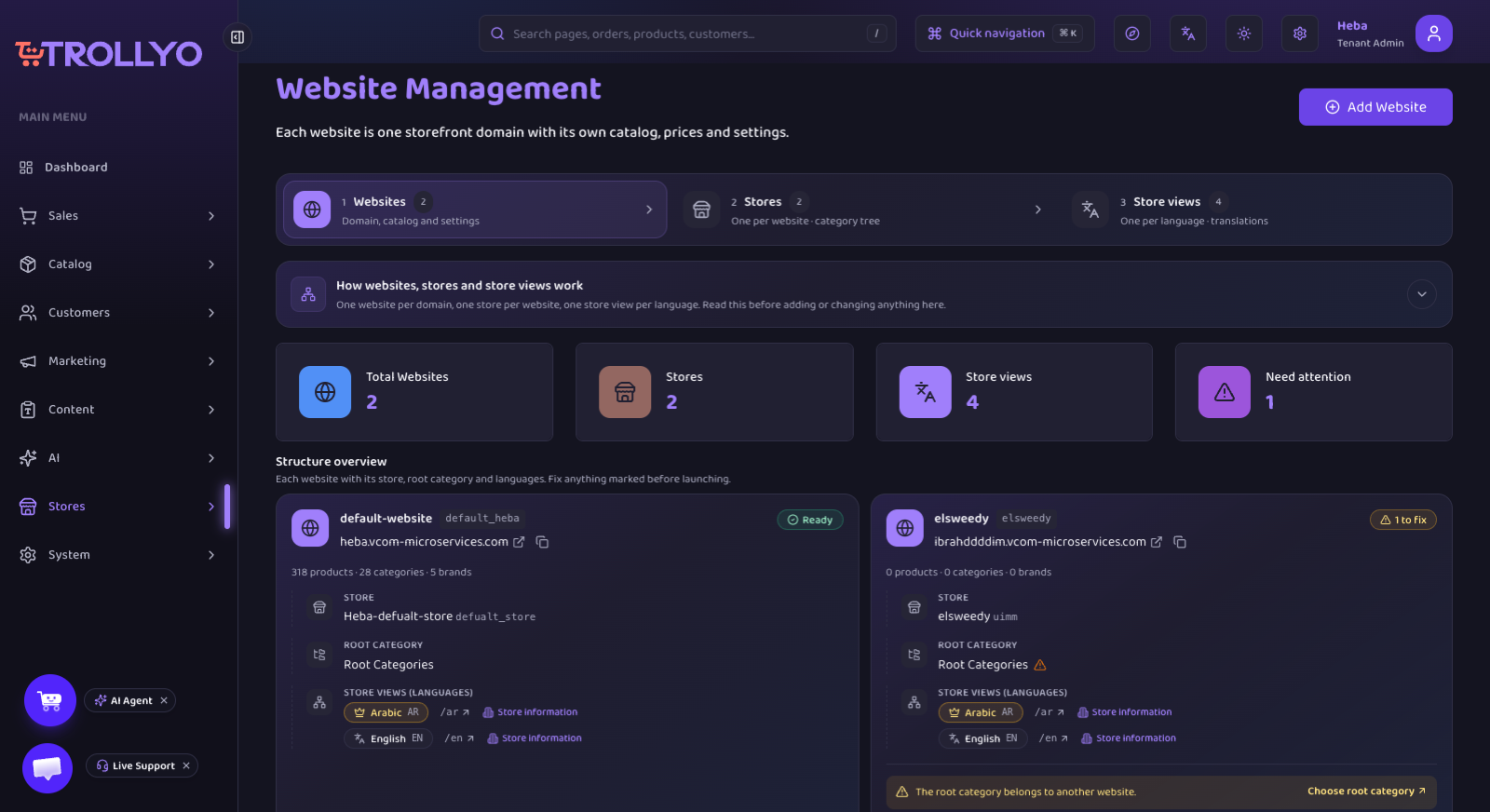This screenshot has width=1490, height=812.
Task: Switch to the Stores step tab
Action: (x=864, y=210)
